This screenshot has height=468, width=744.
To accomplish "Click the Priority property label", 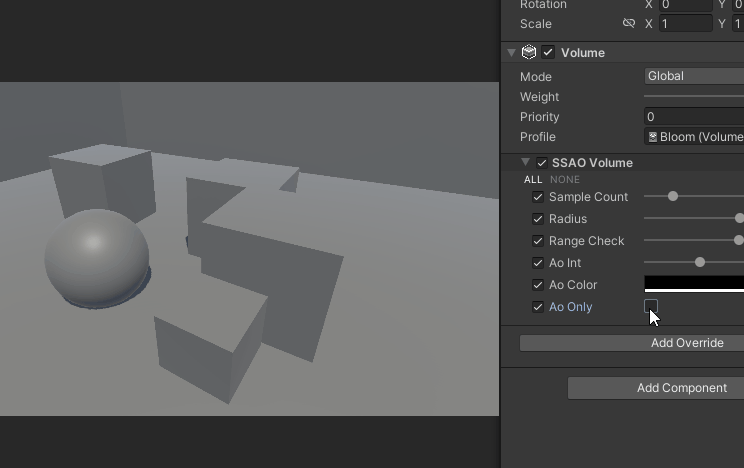I will click(539, 117).
